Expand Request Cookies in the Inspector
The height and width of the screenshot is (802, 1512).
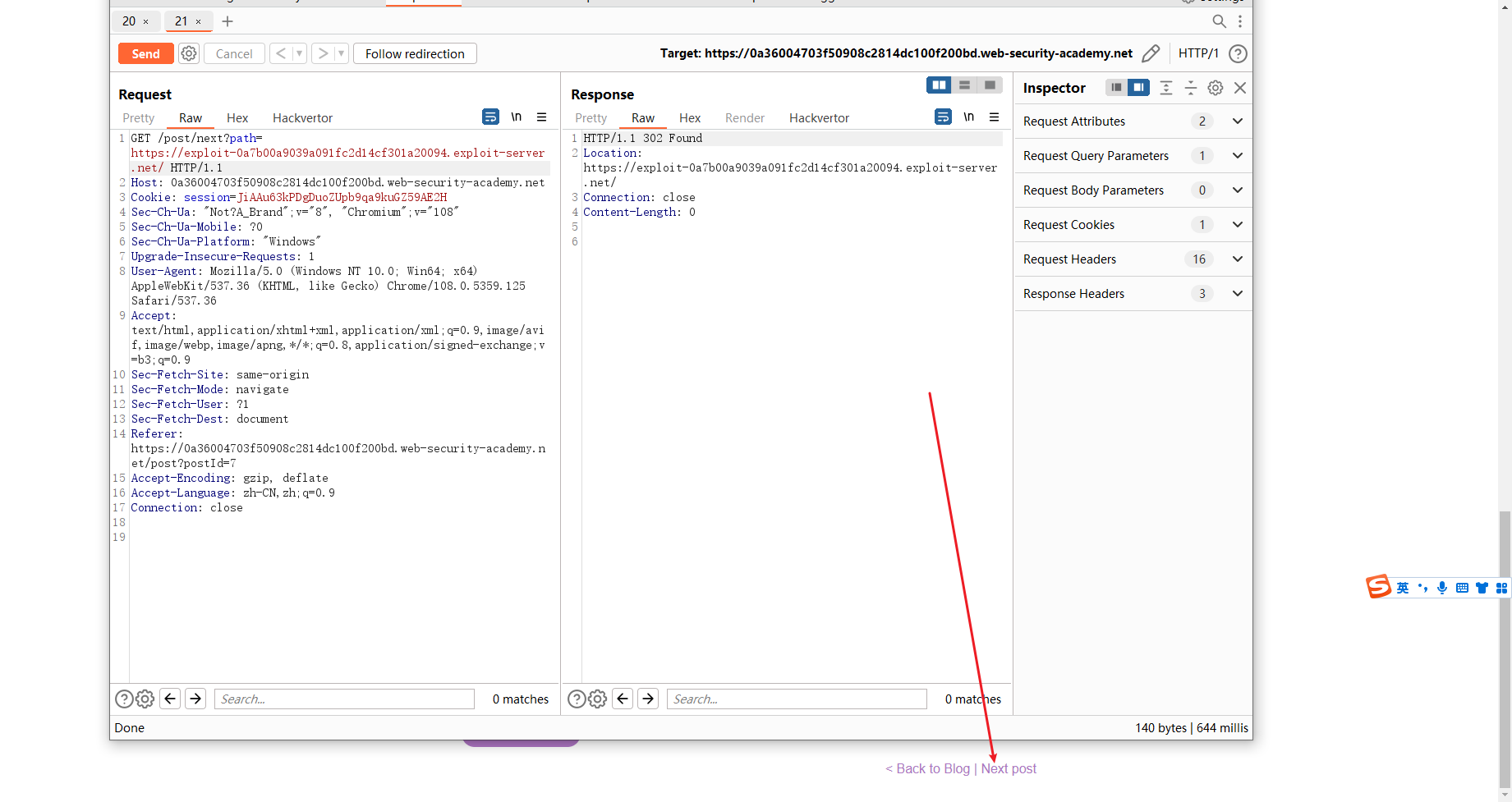(1237, 224)
